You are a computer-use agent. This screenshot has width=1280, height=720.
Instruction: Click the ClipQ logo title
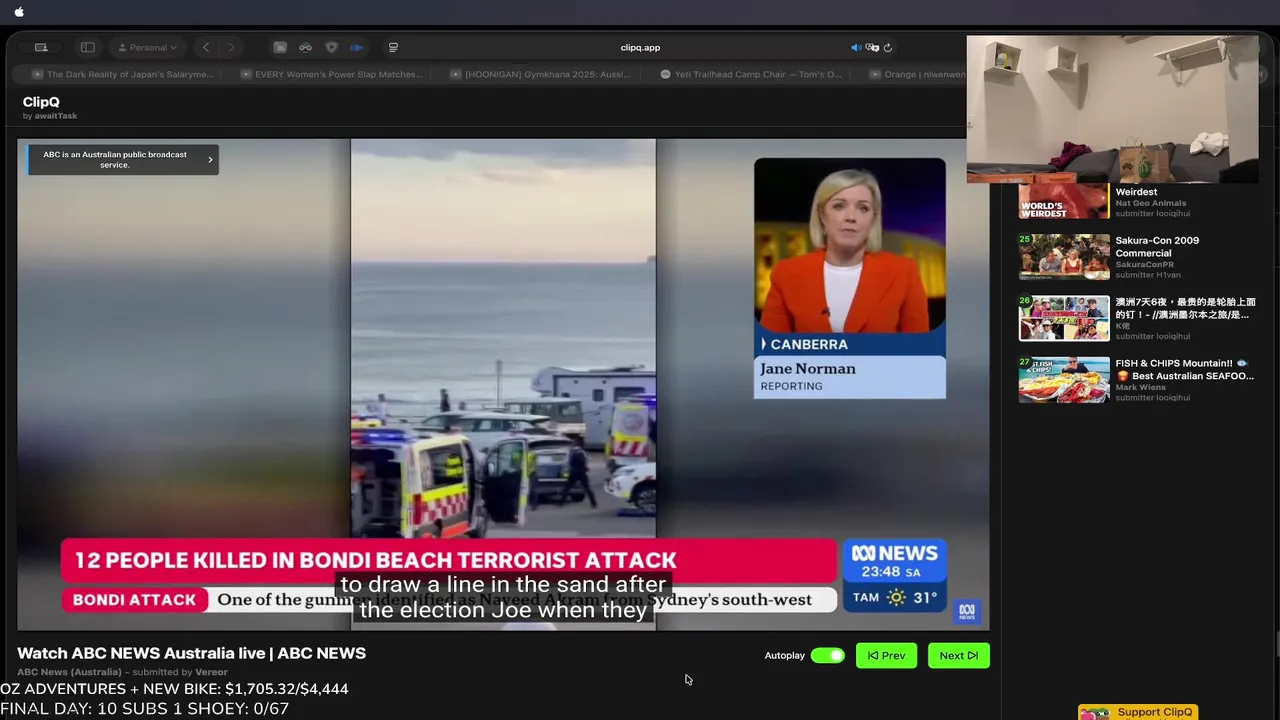click(41, 102)
